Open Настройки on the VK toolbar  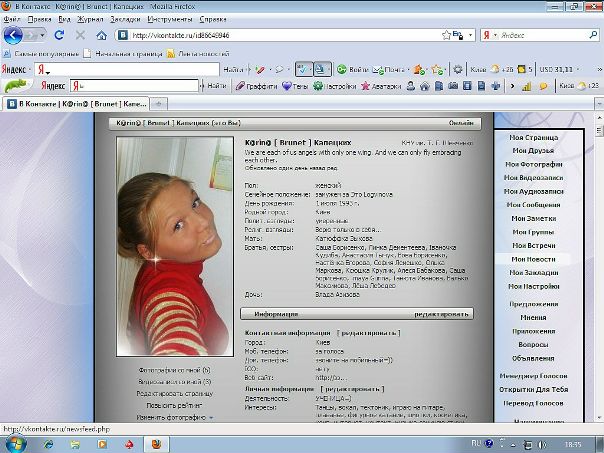(334, 86)
